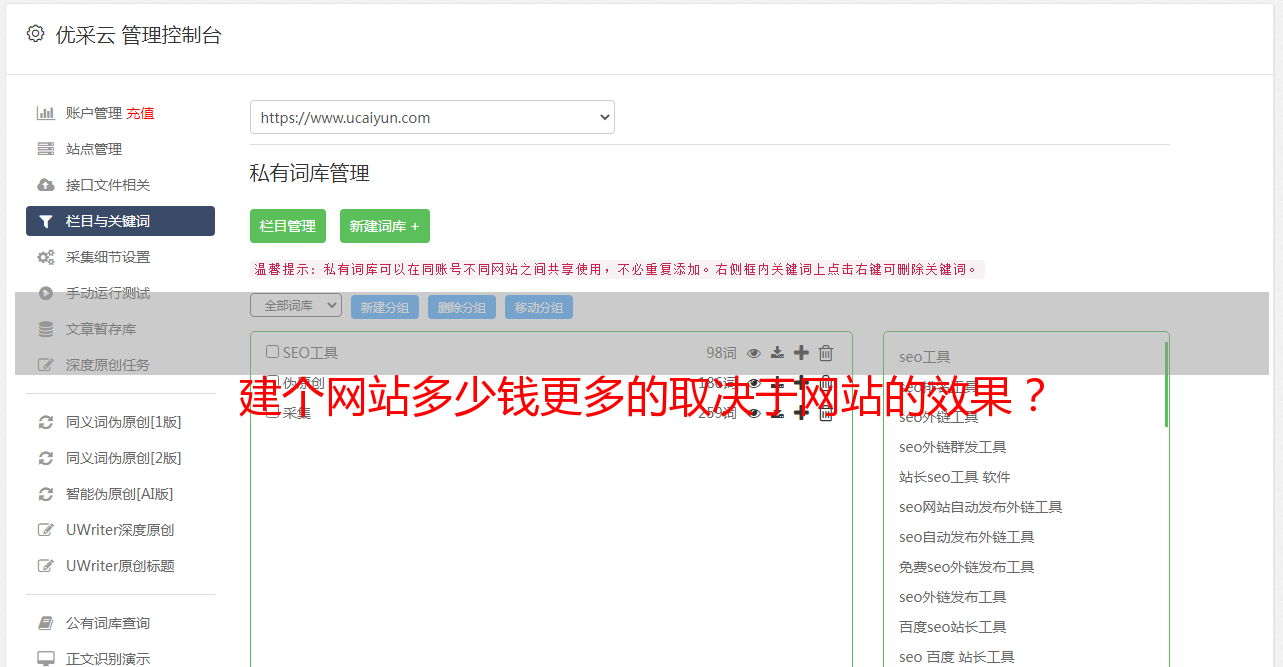Viewport: 1283px width, 667px height.
Task: Click keyword "seo 百度 站长工具"
Action: (x=957, y=657)
